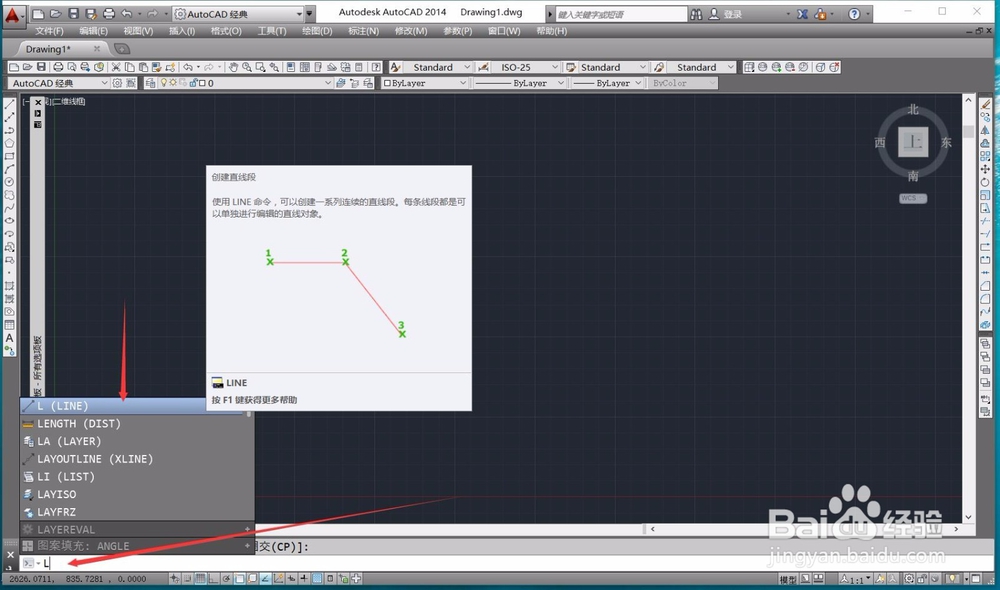The image size is (1000, 590).
Task: Open the Layer Properties Manager icon
Action: 151,83
